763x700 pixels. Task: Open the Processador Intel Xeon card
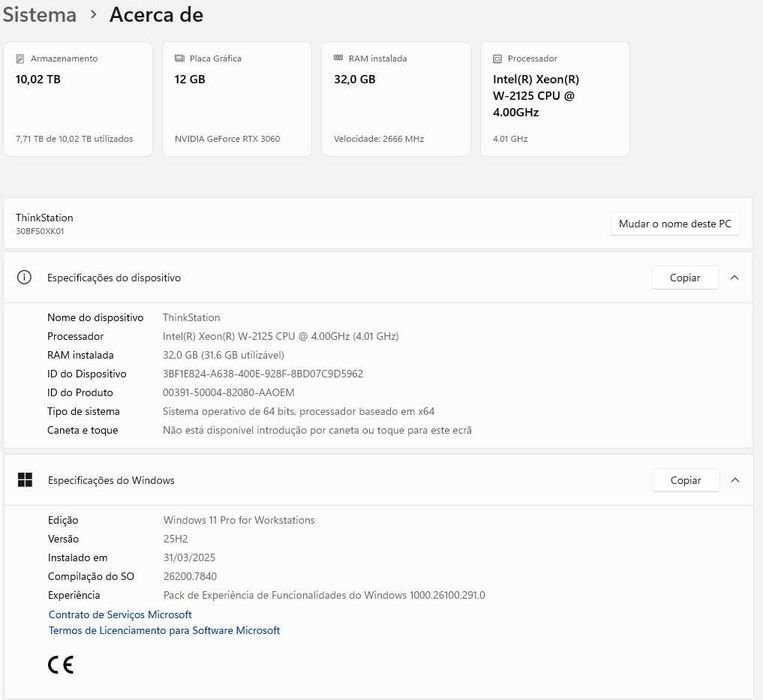click(555, 99)
